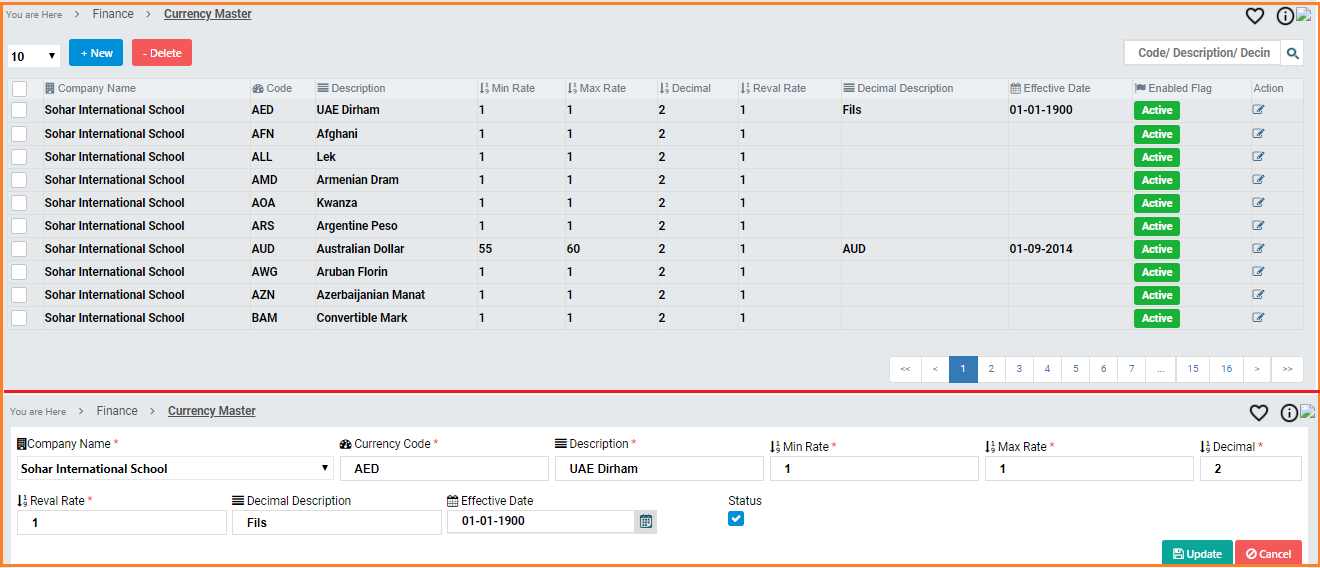Open edit icon for Australian Dollar row
Screen dimensions: 1320x568
[x=1259, y=249]
